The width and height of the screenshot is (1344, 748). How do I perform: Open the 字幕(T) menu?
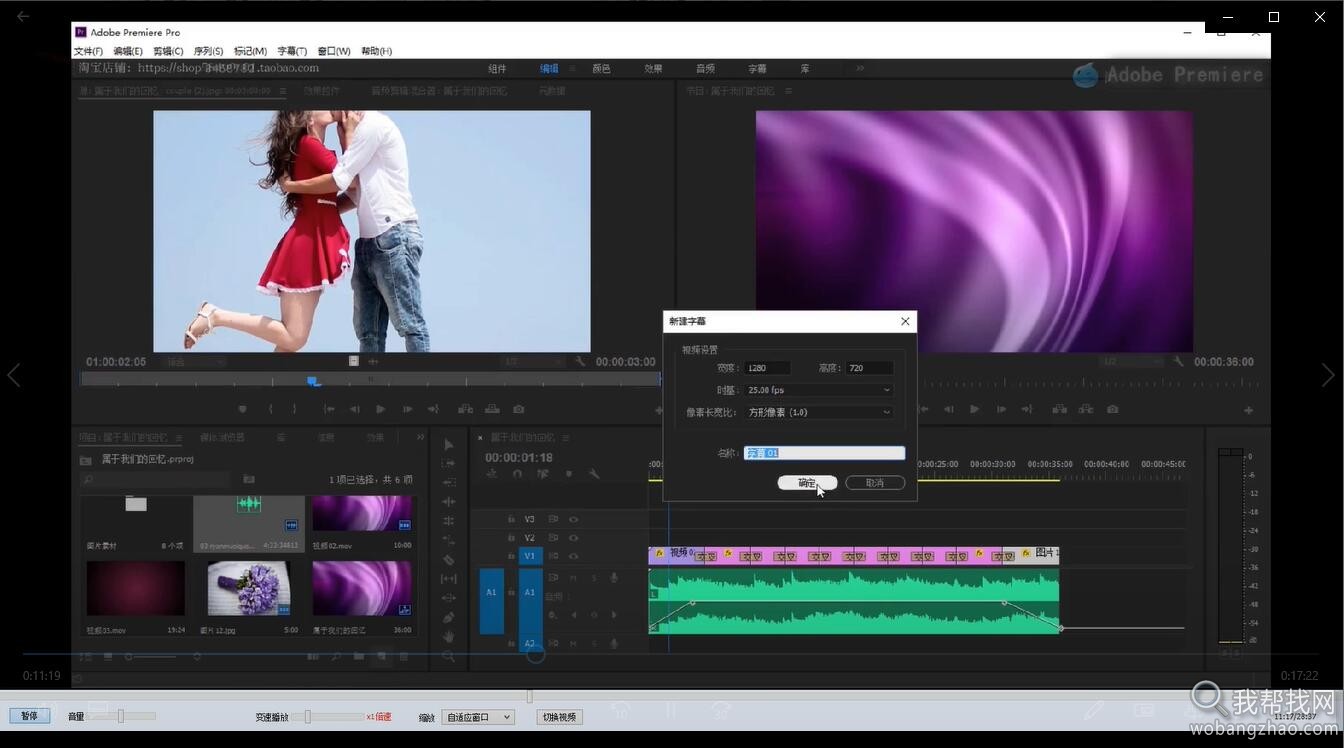(x=292, y=51)
